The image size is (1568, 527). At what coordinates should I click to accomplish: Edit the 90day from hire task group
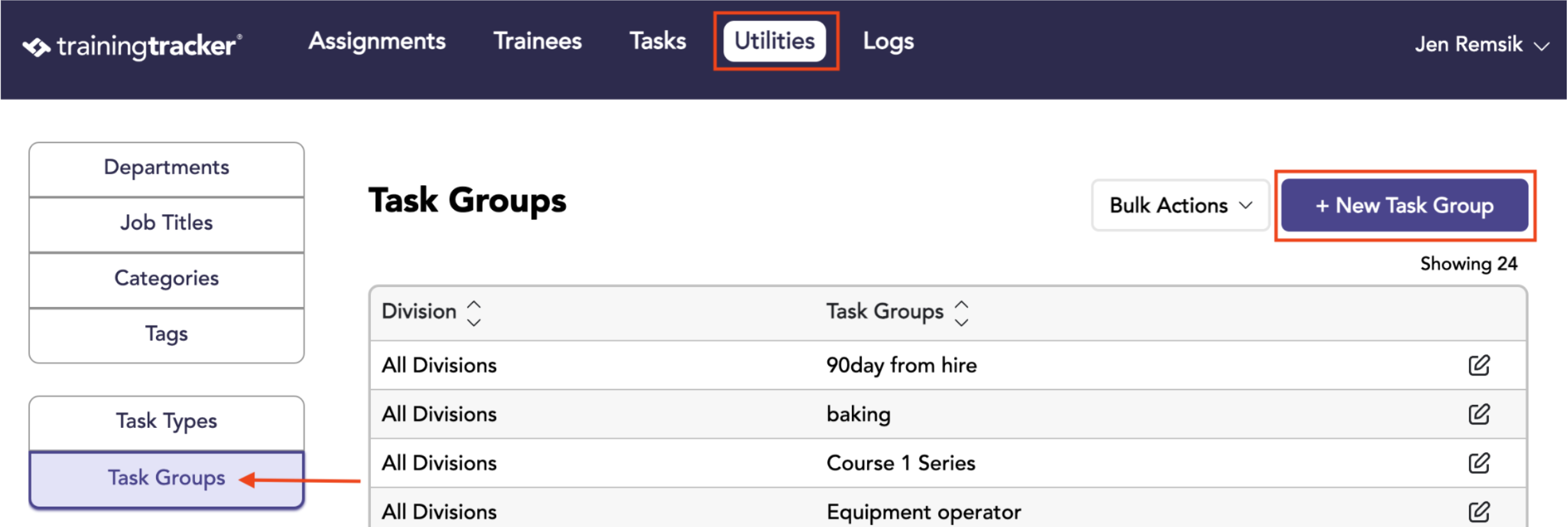[1479, 365]
